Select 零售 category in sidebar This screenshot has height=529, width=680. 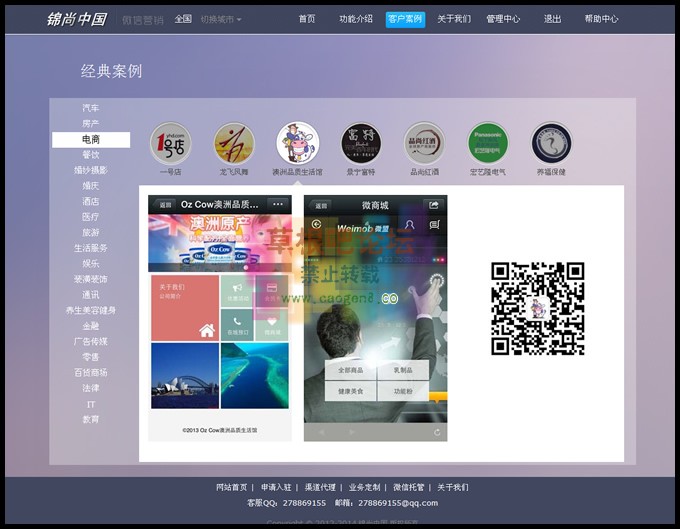[91, 357]
